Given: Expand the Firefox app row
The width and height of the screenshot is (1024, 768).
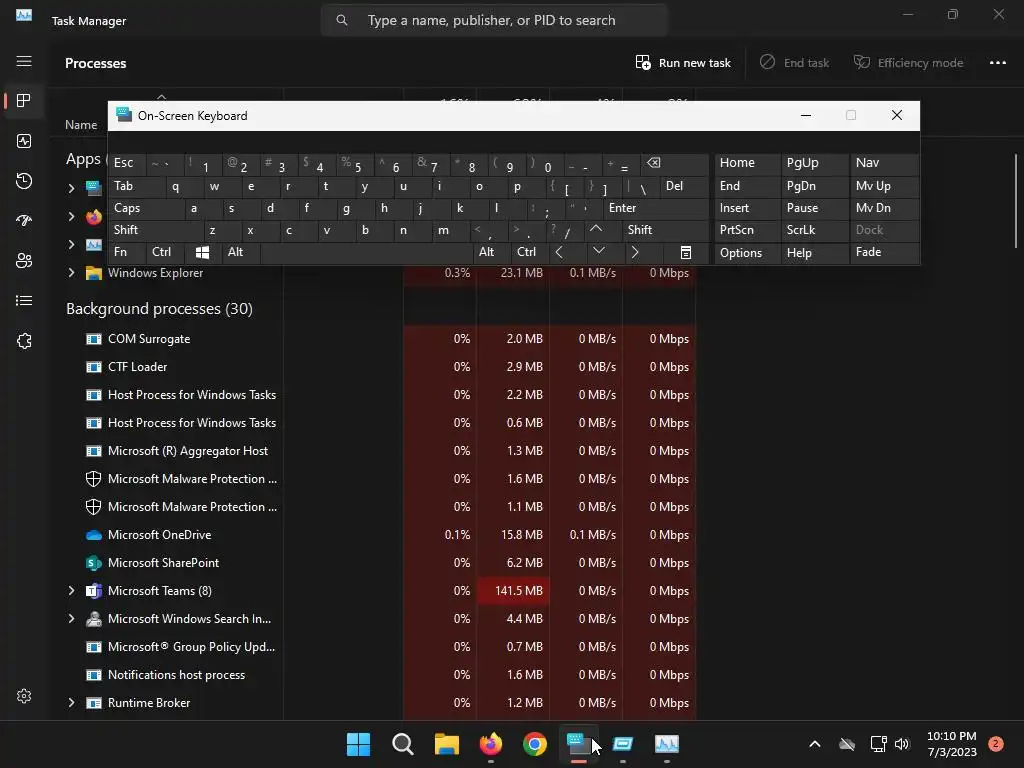Looking at the screenshot, I should [x=71, y=216].
